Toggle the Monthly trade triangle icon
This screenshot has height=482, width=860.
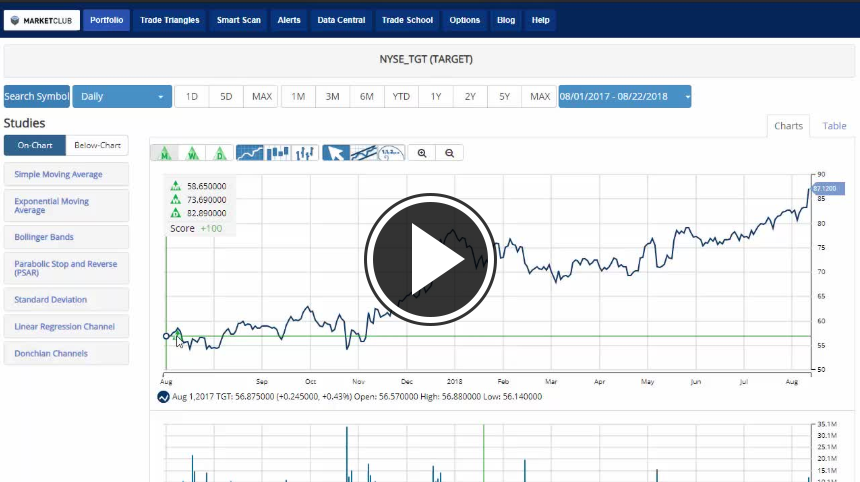pos(165,153)
